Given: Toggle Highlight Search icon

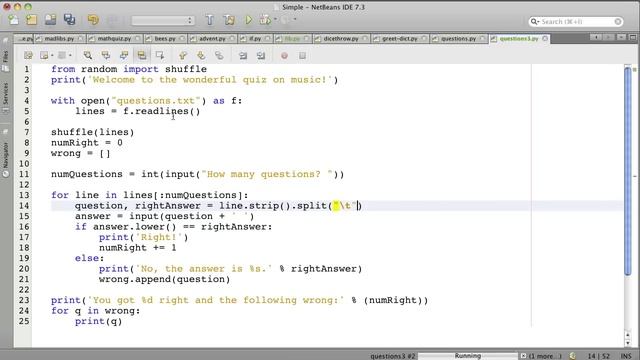Looking at the screenshot, I should 142,56.
